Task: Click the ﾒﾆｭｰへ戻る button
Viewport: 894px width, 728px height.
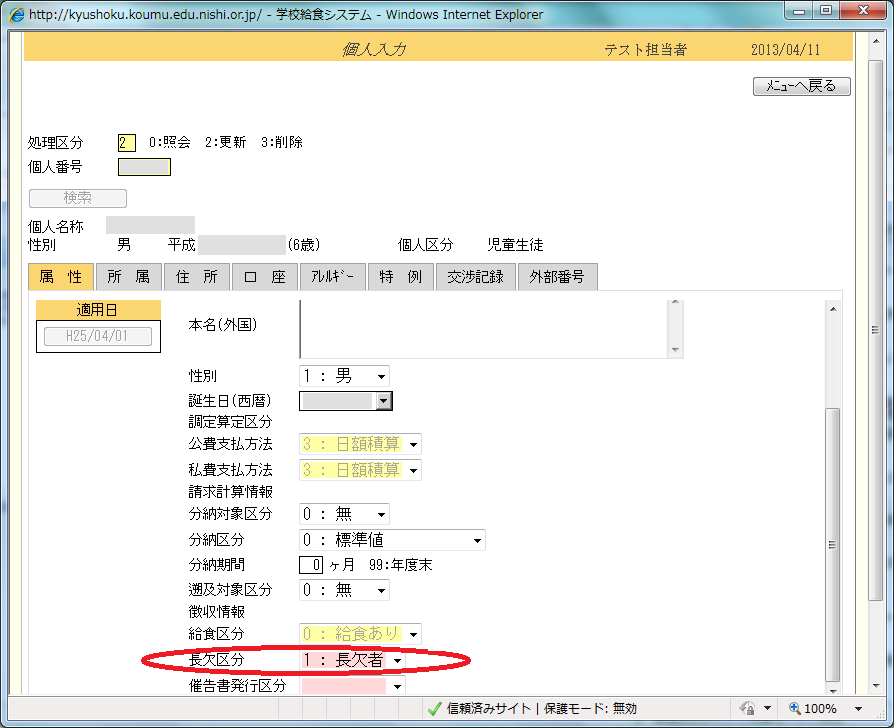Action: 801,86
